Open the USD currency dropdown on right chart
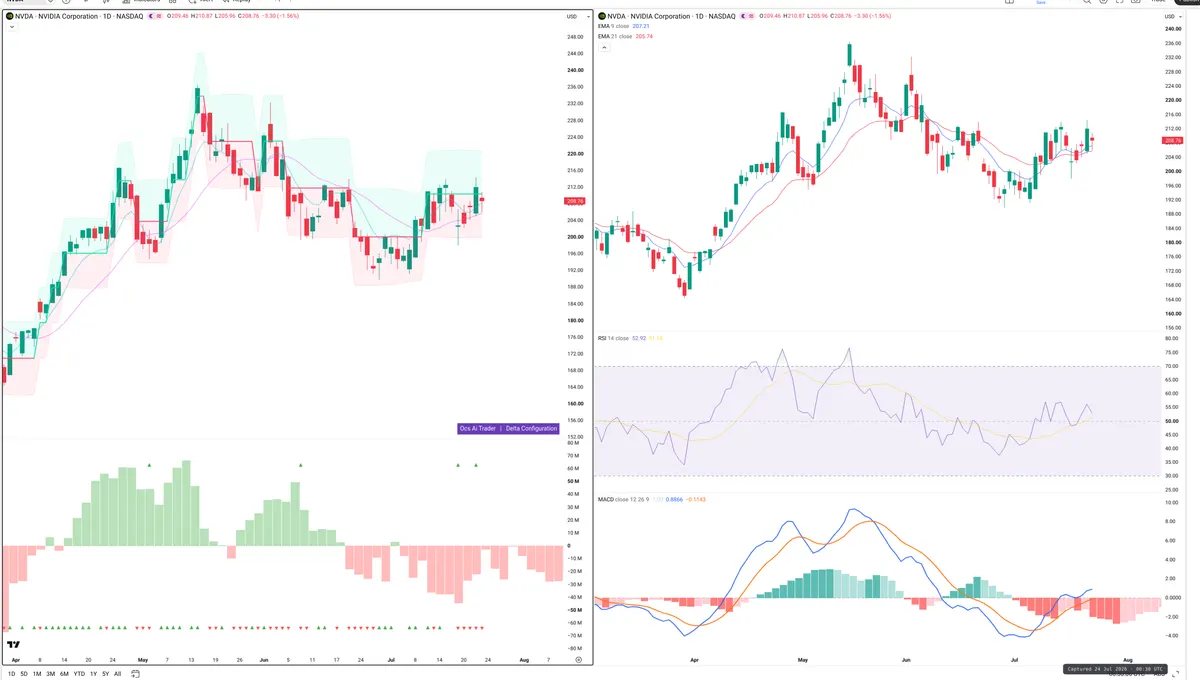This screenshot has height=680, width=1200. tap(1171, 16)
